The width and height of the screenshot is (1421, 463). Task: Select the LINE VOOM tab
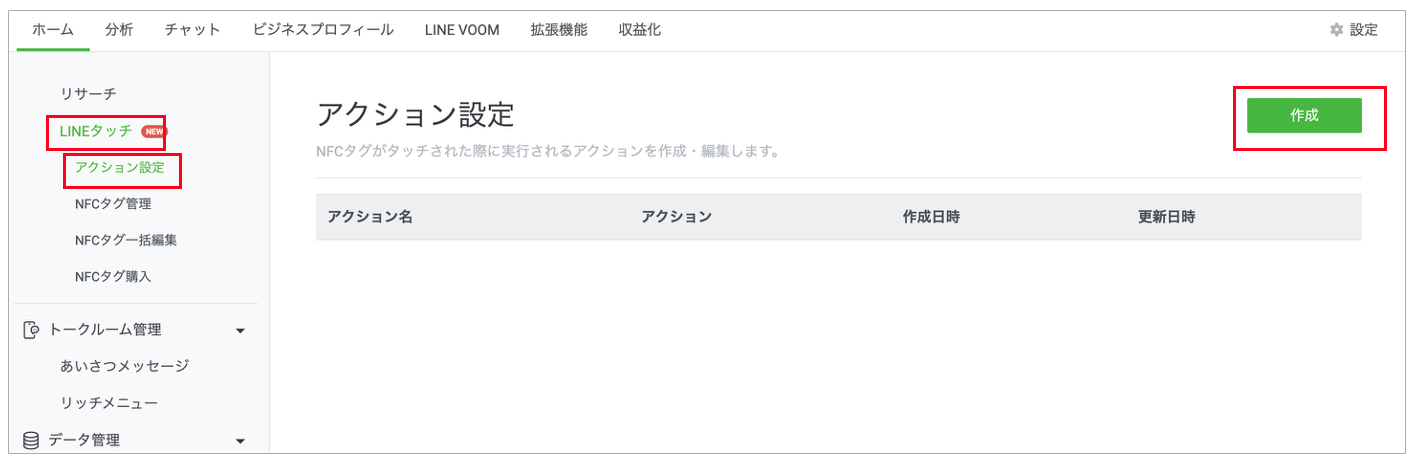tap(461, 30)
